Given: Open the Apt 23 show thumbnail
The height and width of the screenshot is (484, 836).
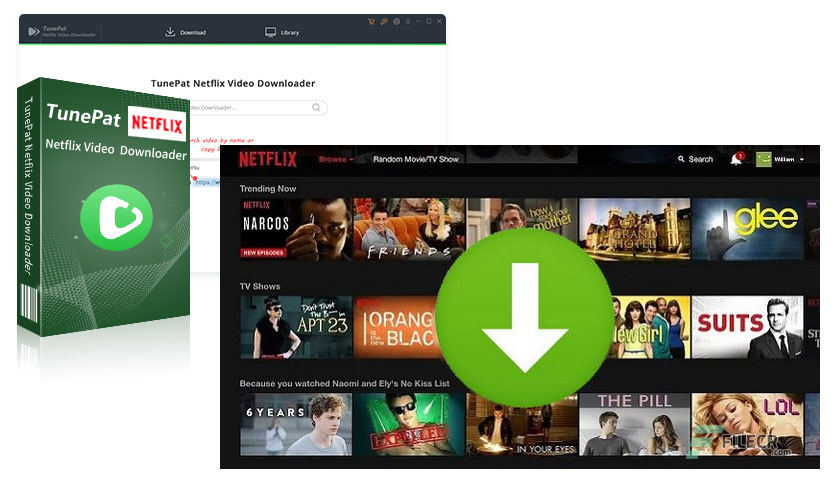Looking at the screenshot, I should [x=296, y=327].
